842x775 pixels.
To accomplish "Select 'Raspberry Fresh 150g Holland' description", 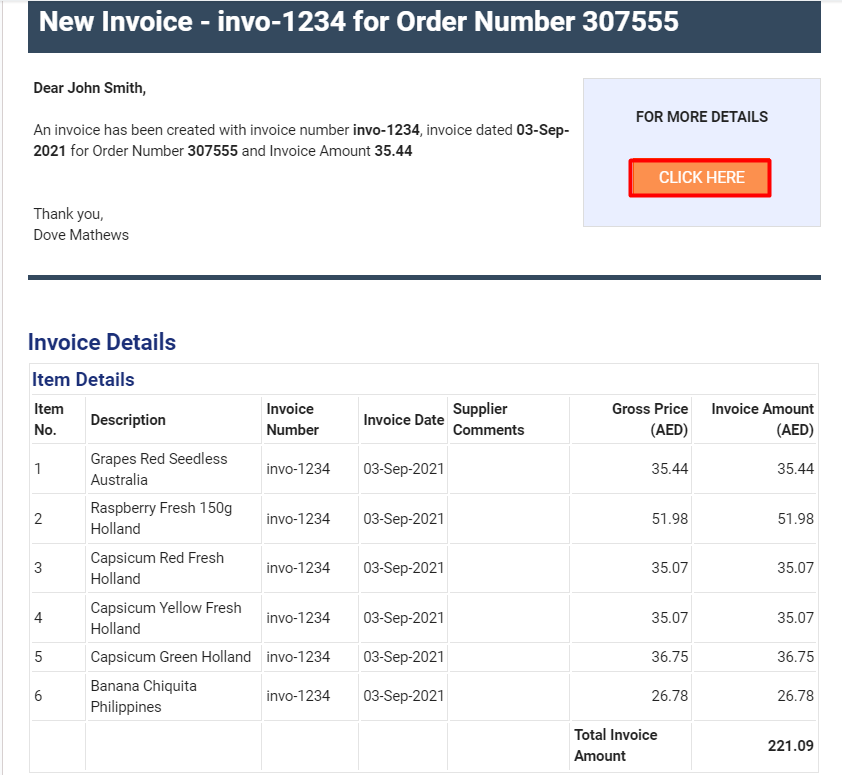I will [161, 518].
